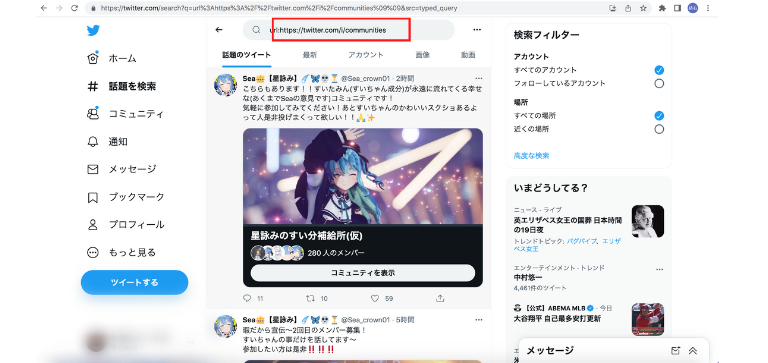This screenshot has height=363, width=768.
Task: Click the ツイートする button
Action: coord(134,282)
